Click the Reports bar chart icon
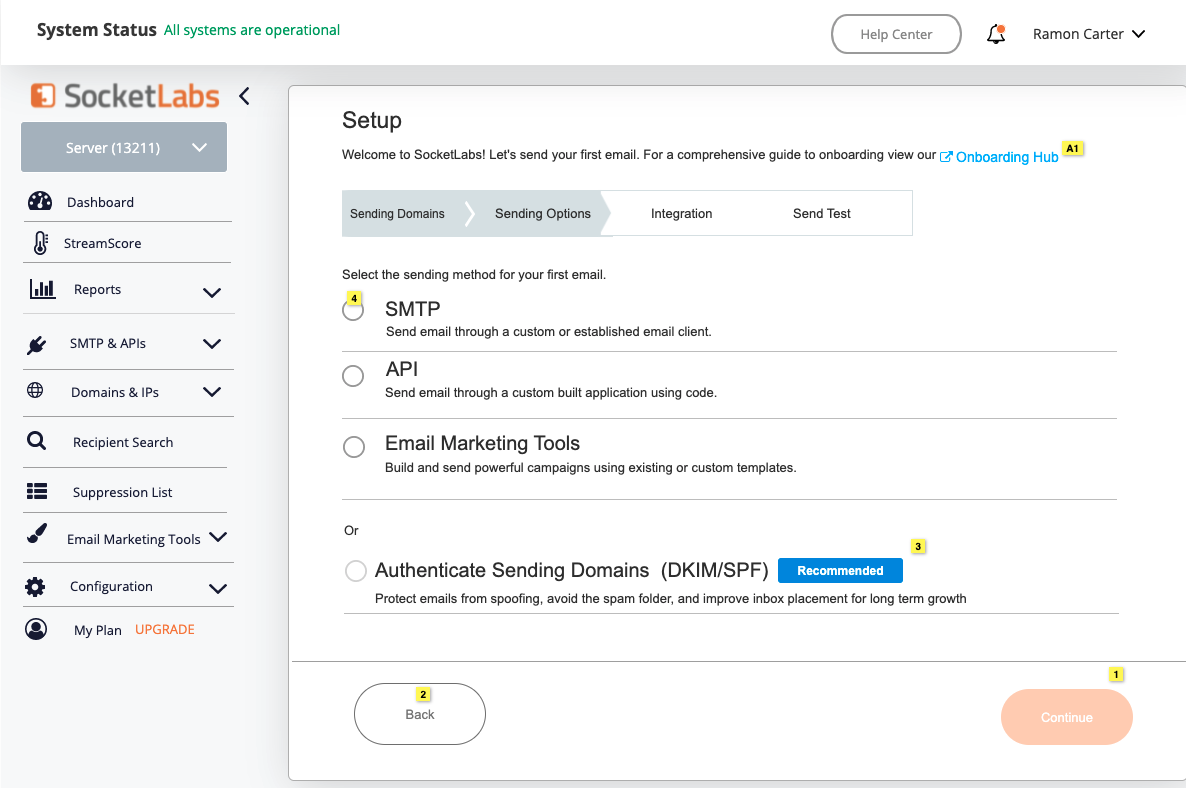This screenshot has width=1186, height=788. coord(42,289)
